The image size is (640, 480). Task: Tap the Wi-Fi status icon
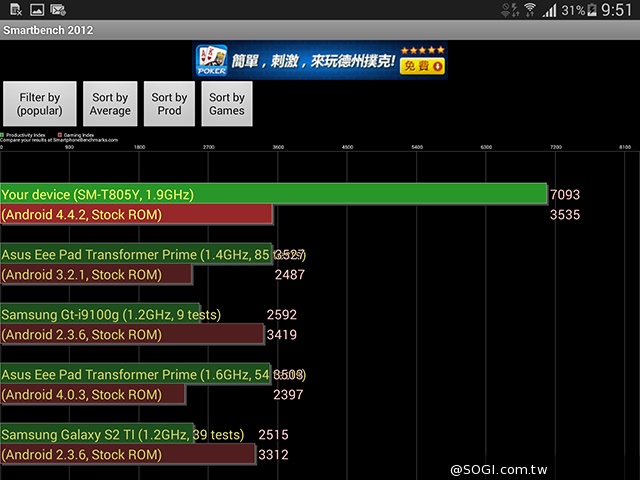tap(529, 10)
